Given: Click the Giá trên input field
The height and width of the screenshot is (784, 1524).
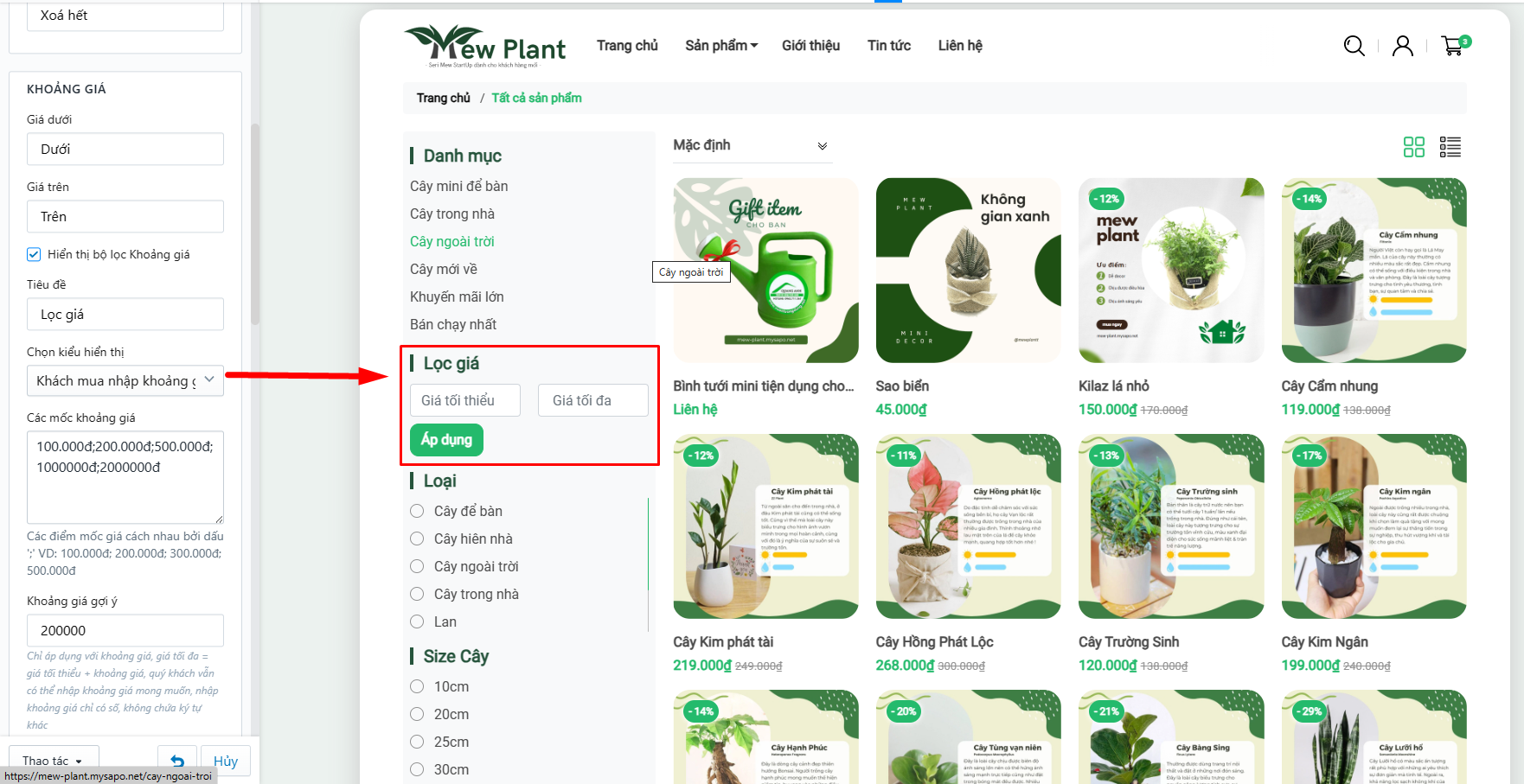Looking at the screenshot, I should pos(125,216).
